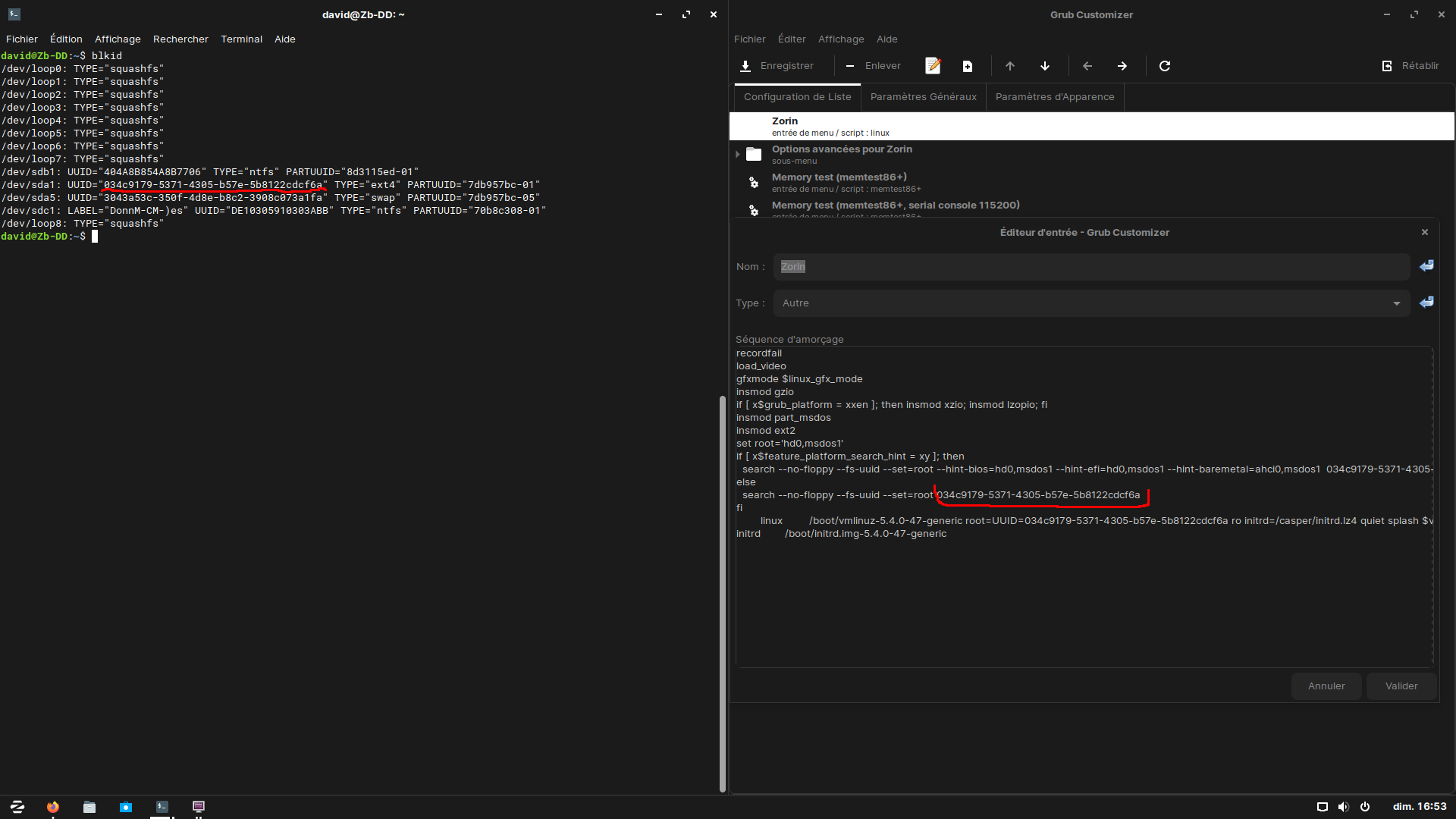
Task: Click the reload refresh icon
Action: coord(1165,66)
